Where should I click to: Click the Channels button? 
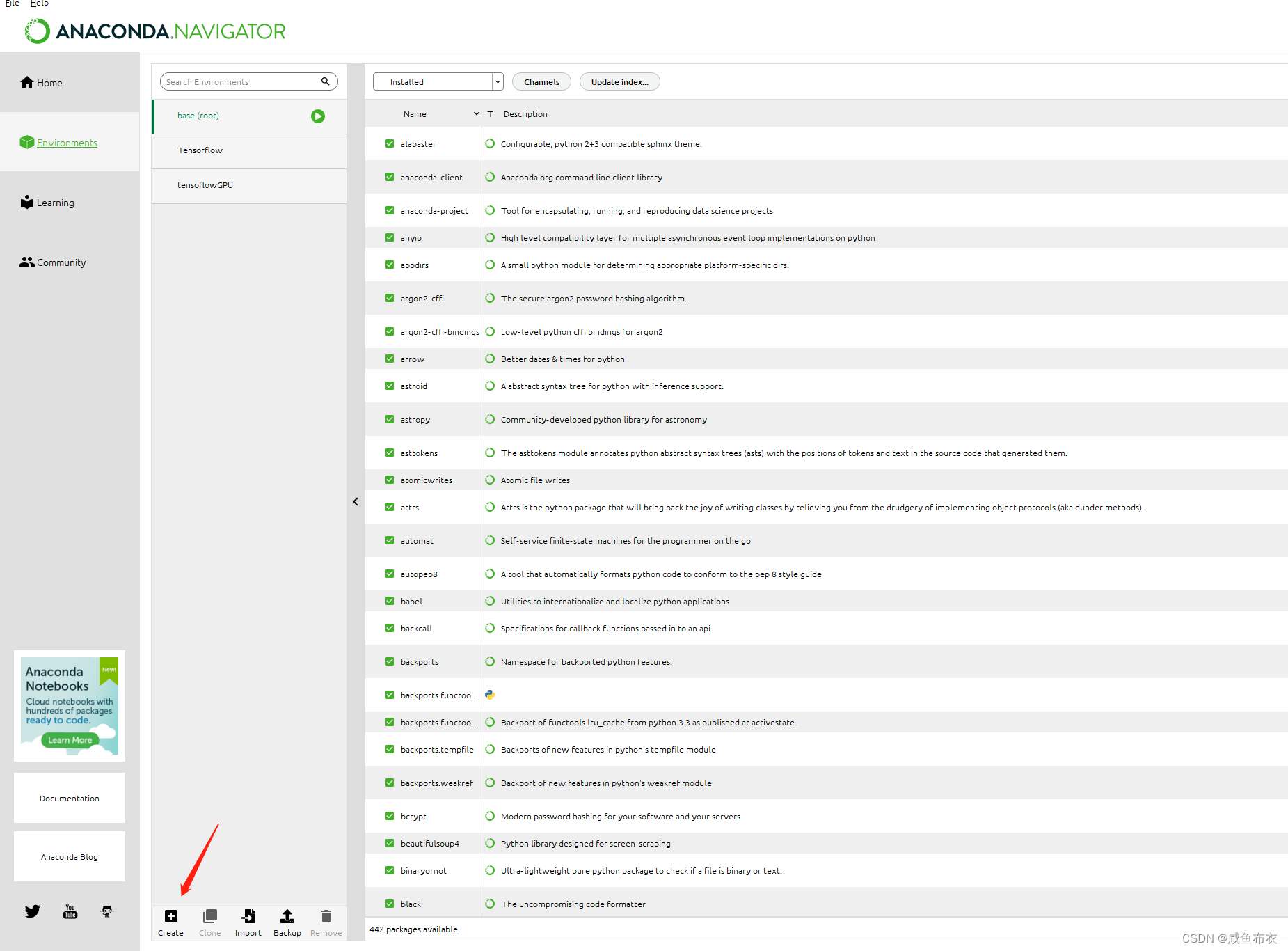[541, 81]
